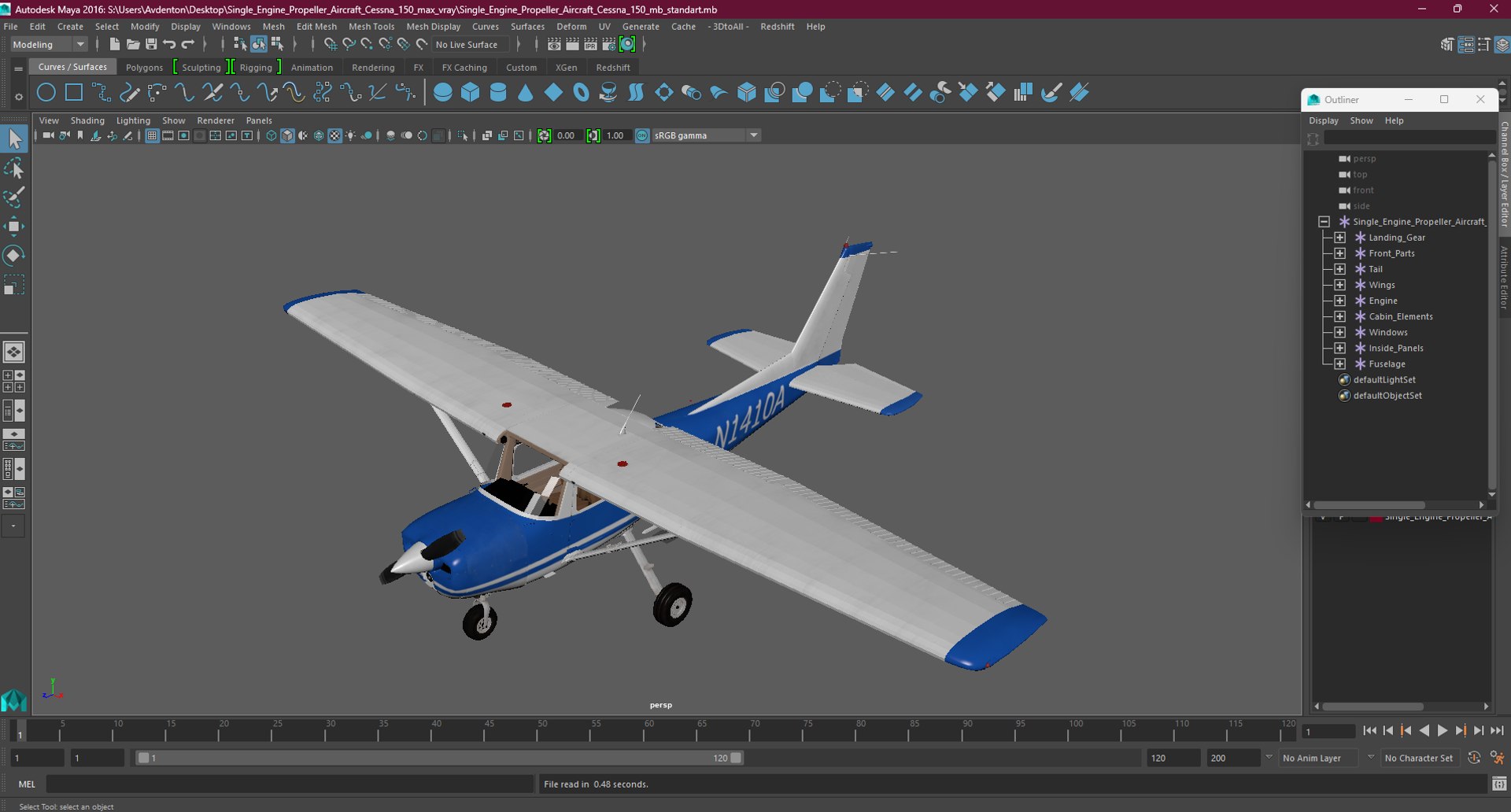Click the current frame number field
This screenshot has height=812, width=1511.
(1328, 732)
